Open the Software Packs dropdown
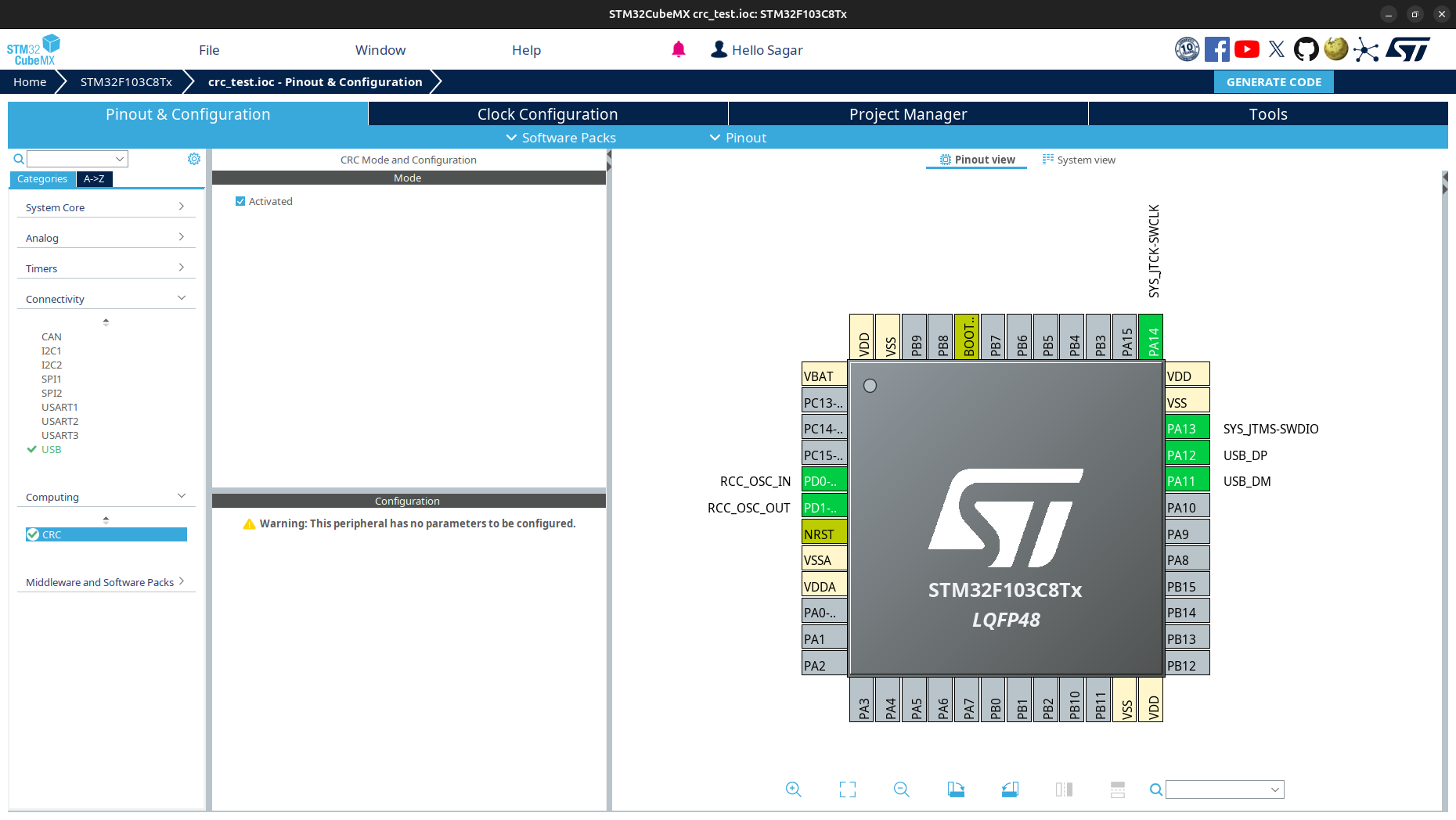The image size is (1456, 820). pyautogui.click(x=560, y=138)
